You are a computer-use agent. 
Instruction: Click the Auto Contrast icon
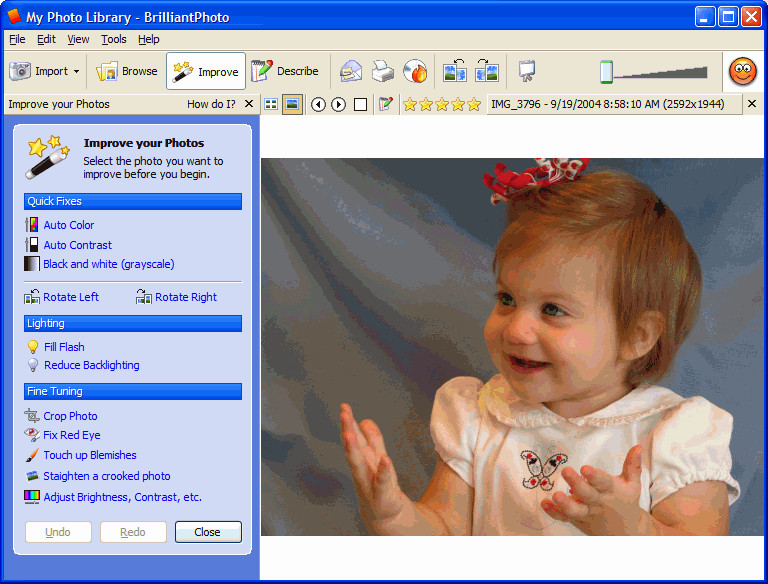tap(32, 244)
